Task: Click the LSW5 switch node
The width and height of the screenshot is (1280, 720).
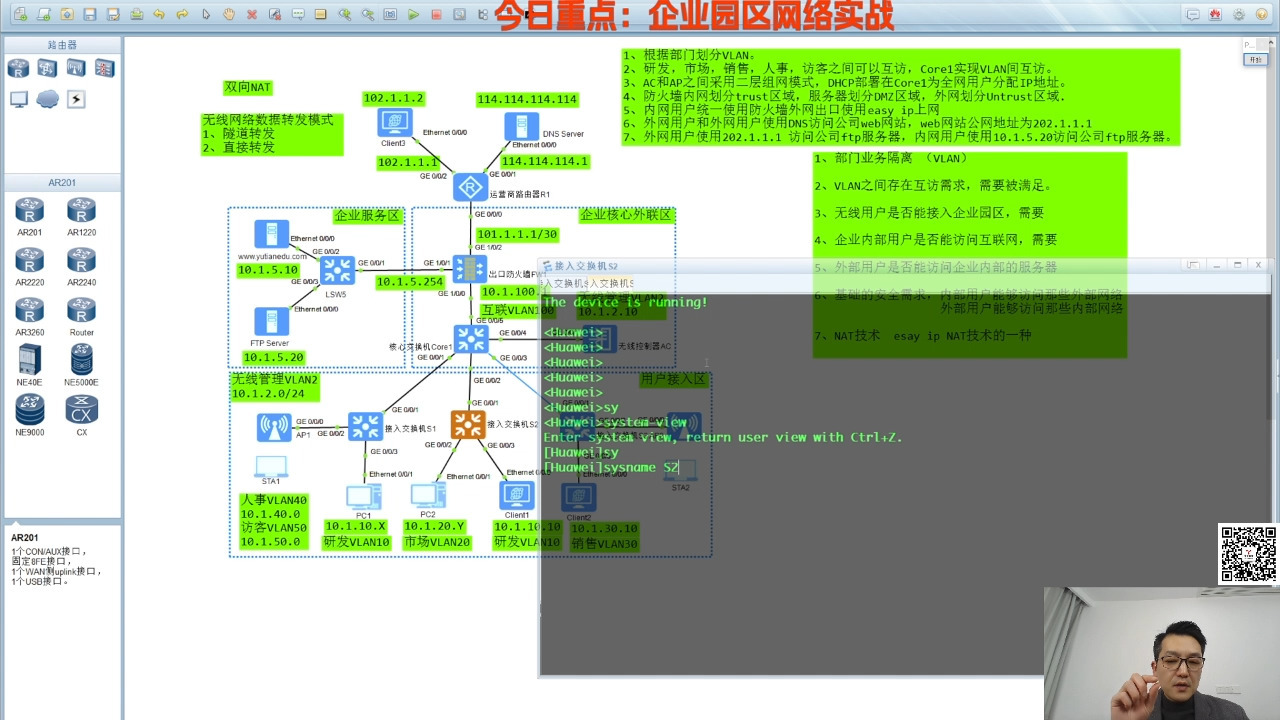Action: coord(337,270)
